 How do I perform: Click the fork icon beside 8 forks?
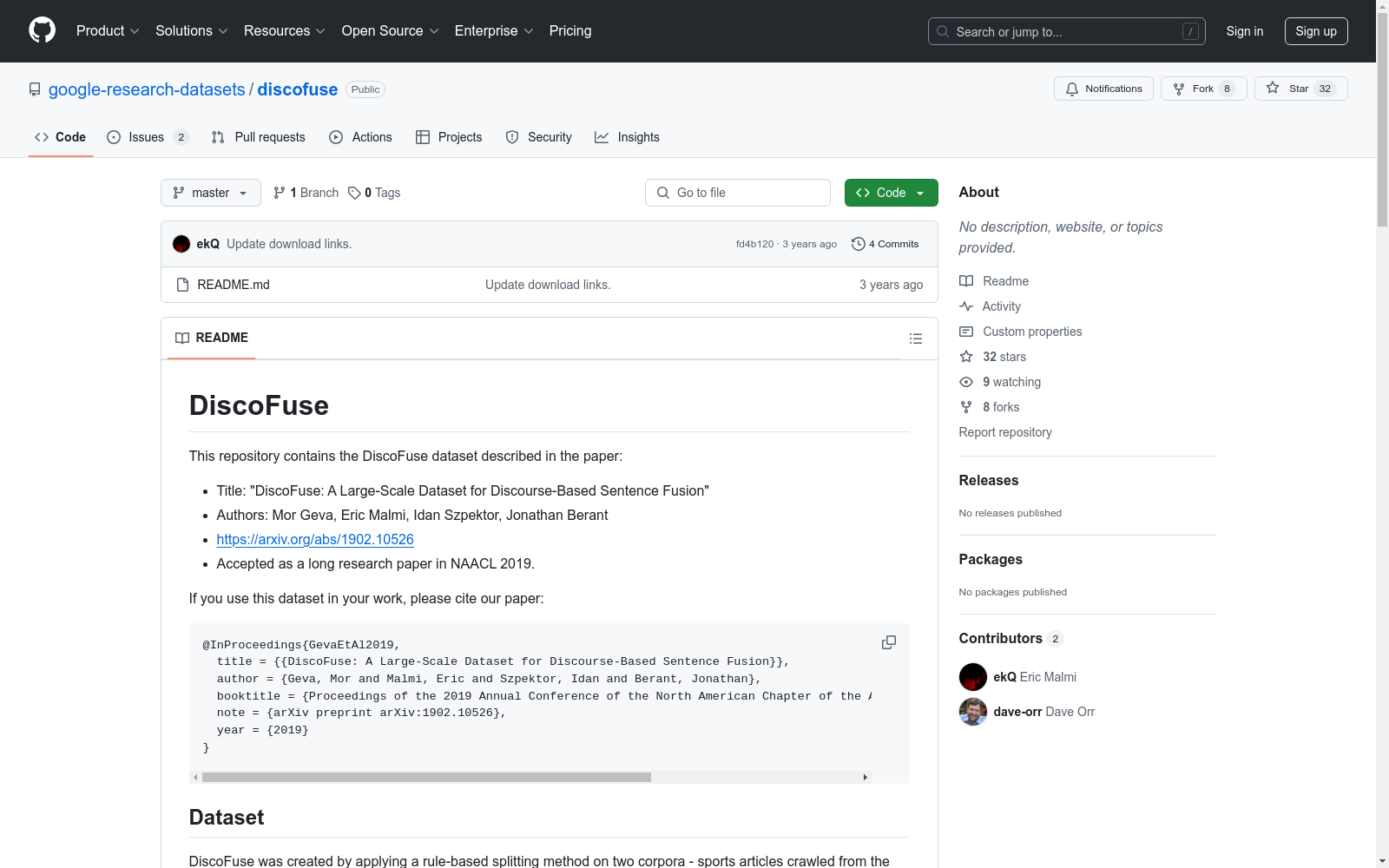pos(966,407)
